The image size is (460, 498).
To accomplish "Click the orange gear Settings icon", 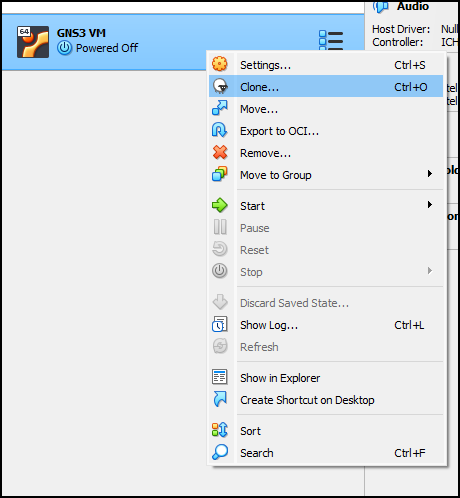I will (x=220, y=64).
